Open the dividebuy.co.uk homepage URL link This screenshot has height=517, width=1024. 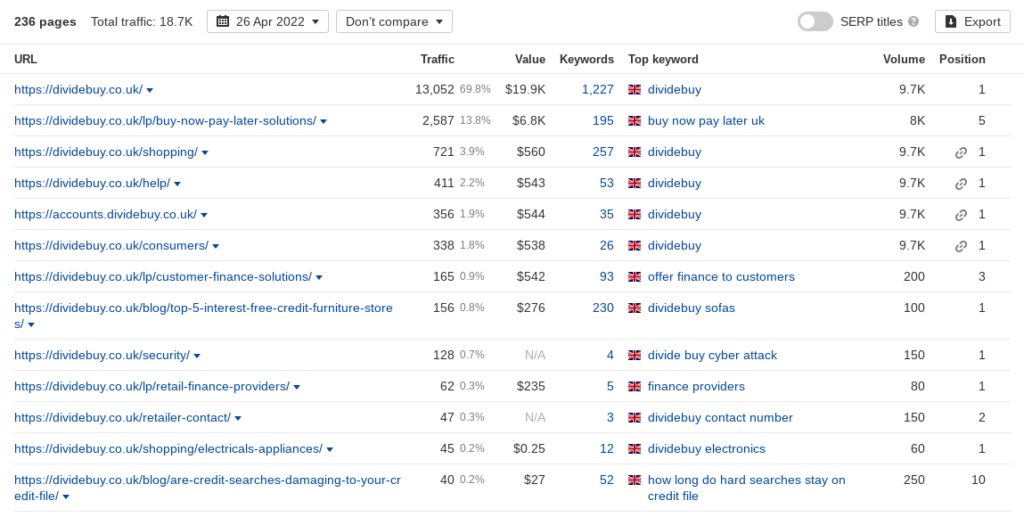pyautogui.click(x=78, y=89)
